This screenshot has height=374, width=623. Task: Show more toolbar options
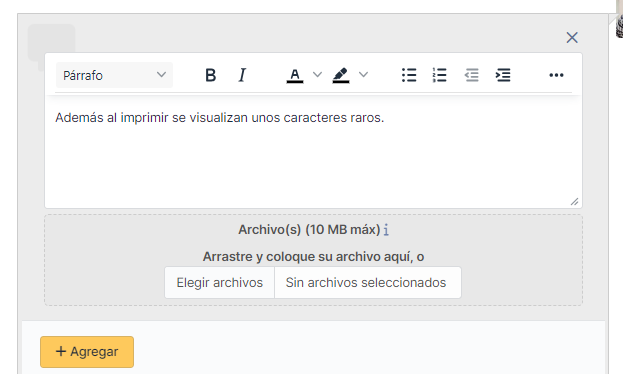[556, 75]
